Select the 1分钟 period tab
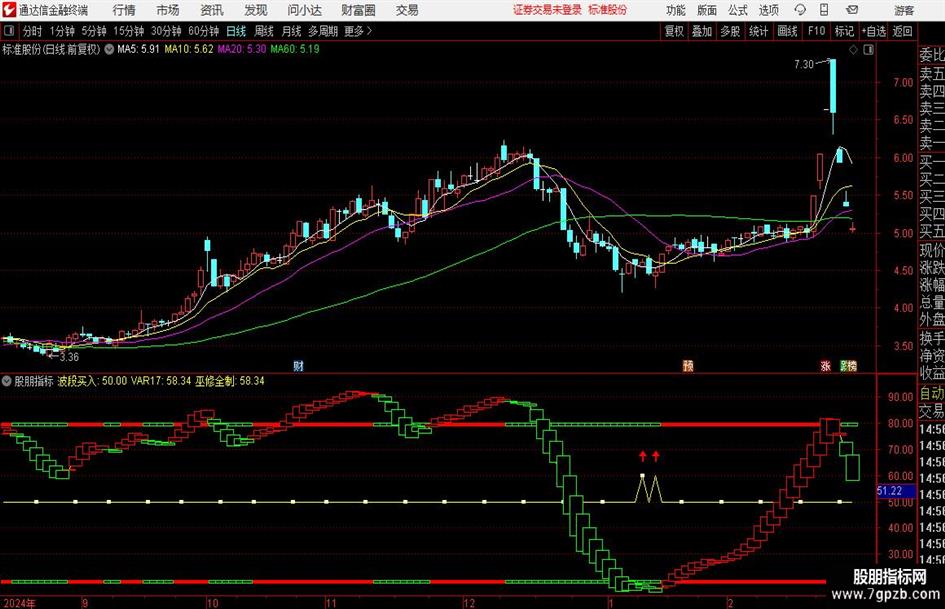The image size is (945, 609). coord(62,31)
